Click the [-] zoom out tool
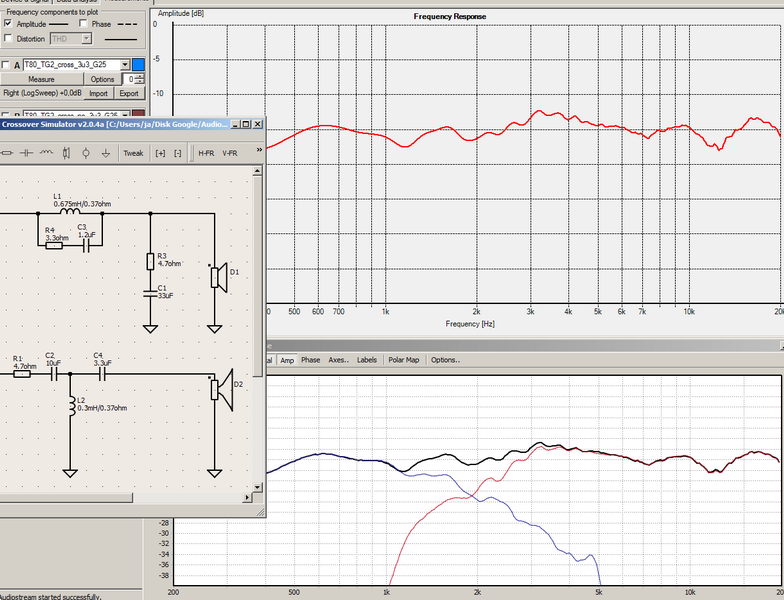The width and height of the screenshot is (784, 600). [178, 153]
